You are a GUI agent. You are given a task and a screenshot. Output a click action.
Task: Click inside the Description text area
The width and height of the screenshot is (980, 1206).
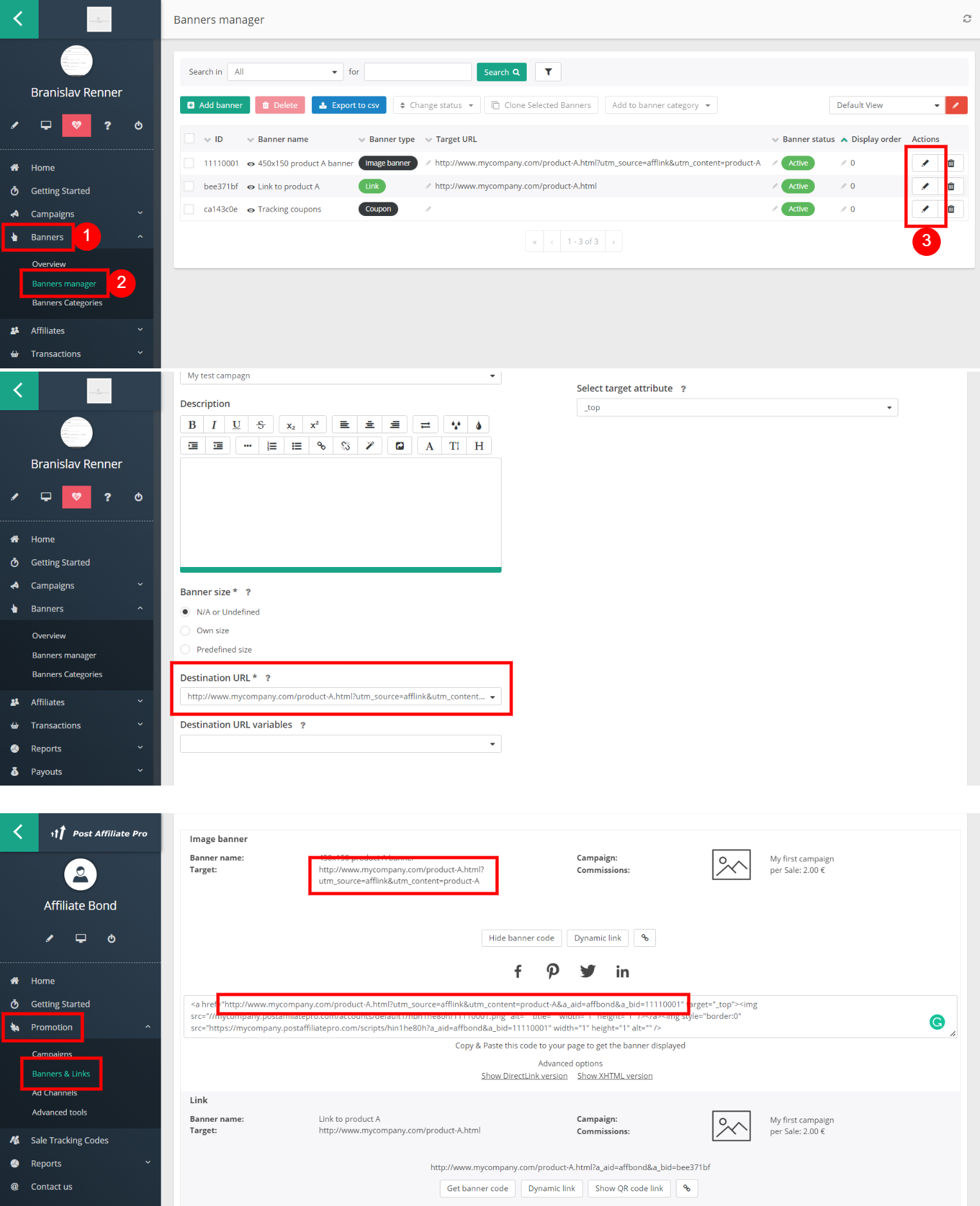tap(341, 512)
